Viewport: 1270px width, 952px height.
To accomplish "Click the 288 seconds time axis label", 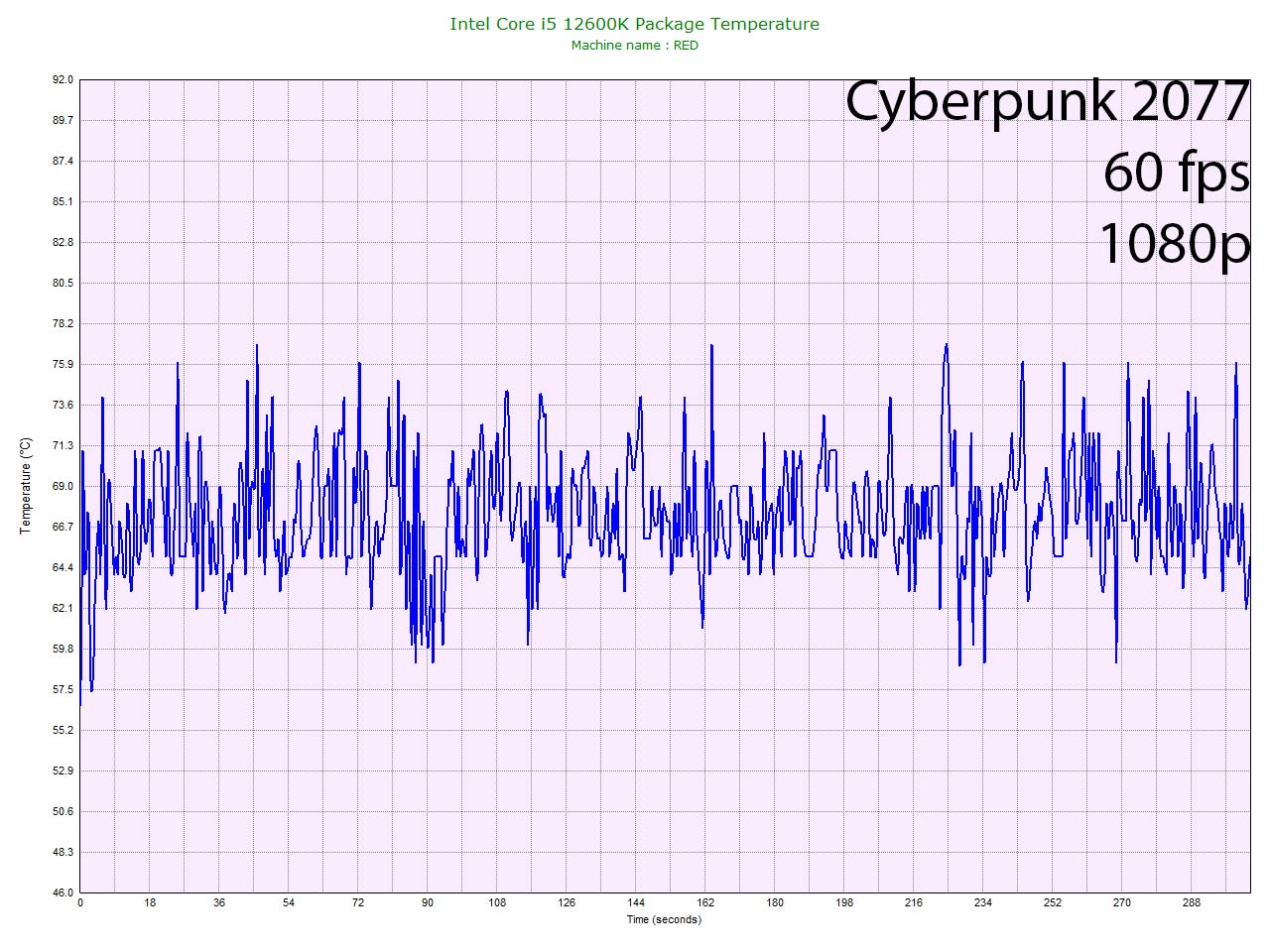I will pos(1192,903).
